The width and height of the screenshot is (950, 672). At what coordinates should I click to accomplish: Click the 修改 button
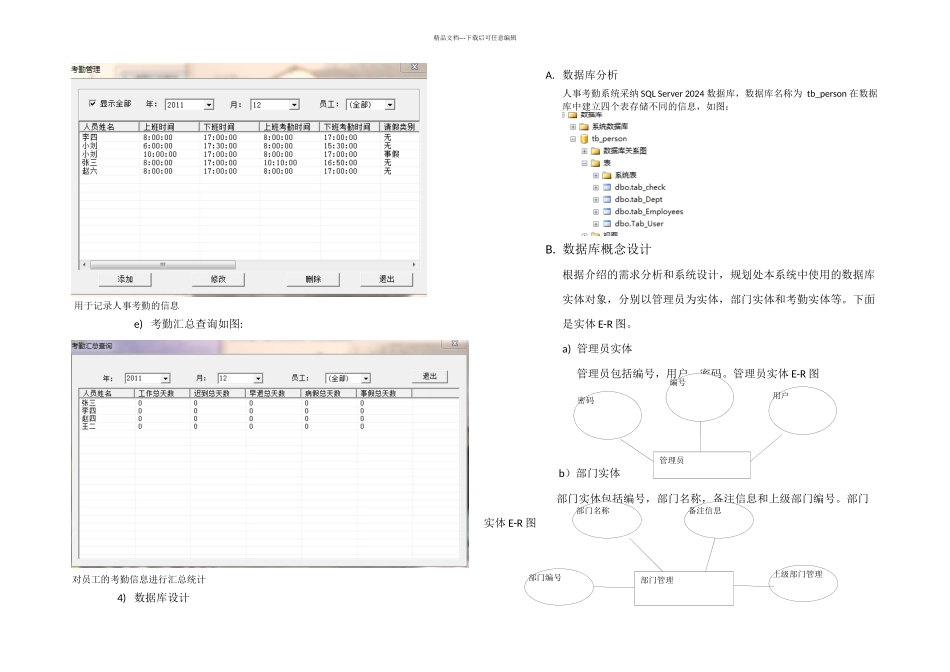tap(218, 279)
